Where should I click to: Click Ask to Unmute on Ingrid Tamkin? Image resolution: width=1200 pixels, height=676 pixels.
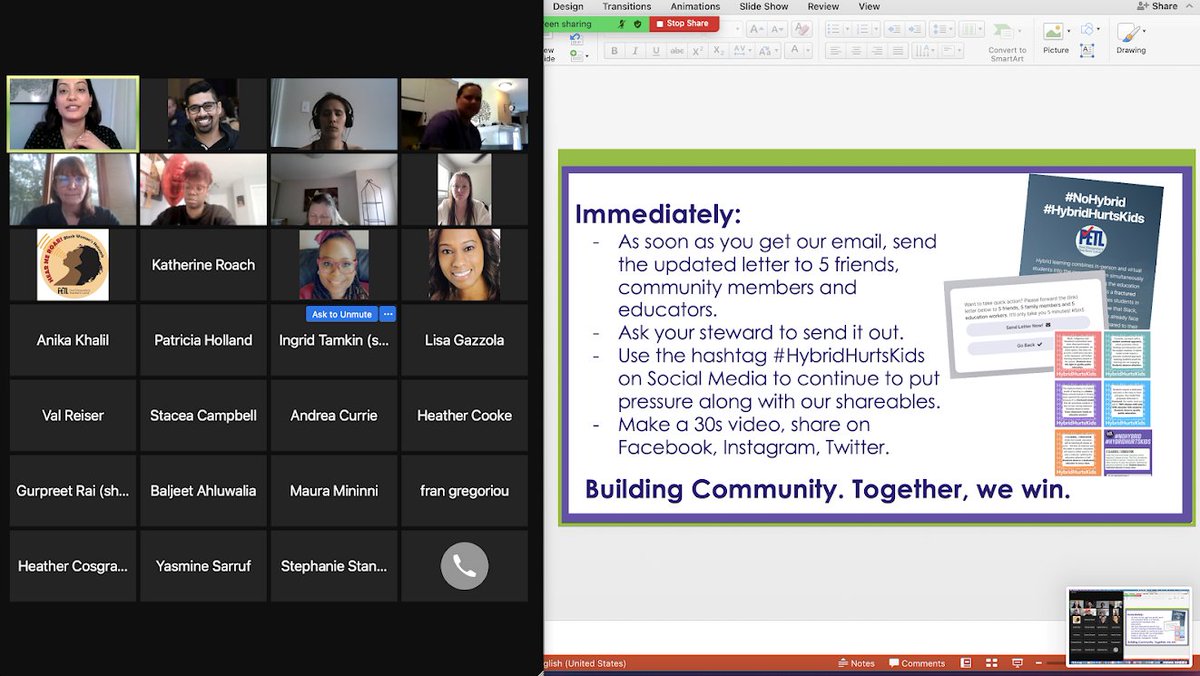(342, 314)
